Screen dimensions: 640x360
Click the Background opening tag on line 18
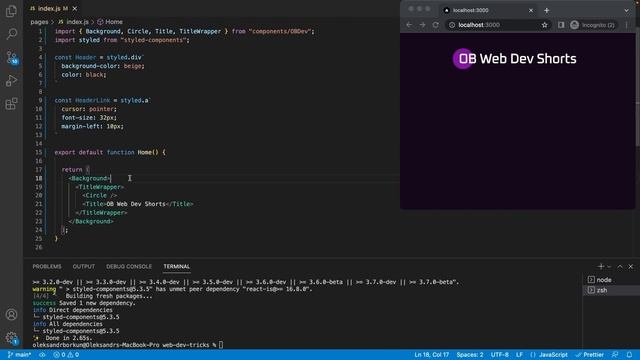tap(89, 178)
